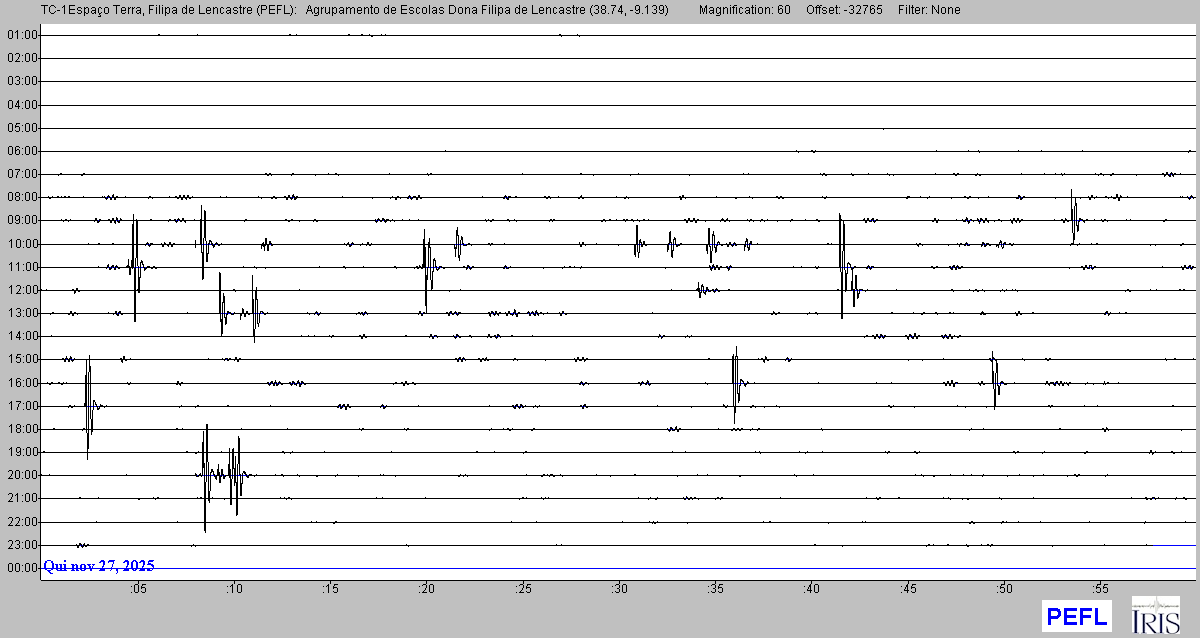Click the 01:00 hour label

(21, 35)
